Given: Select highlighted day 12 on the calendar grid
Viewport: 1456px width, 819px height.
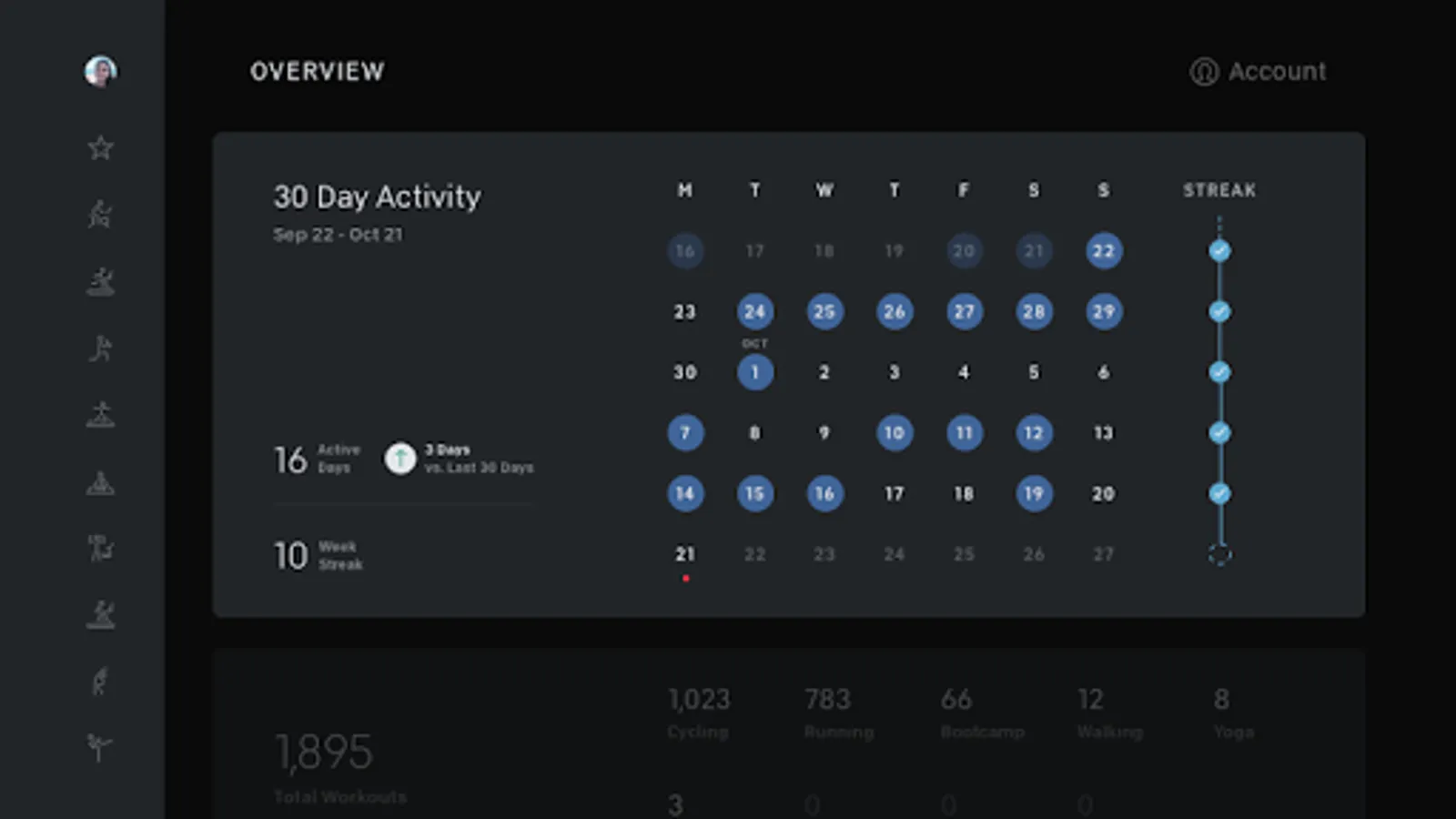Looking at the screenshot, I should point(1034,433).
